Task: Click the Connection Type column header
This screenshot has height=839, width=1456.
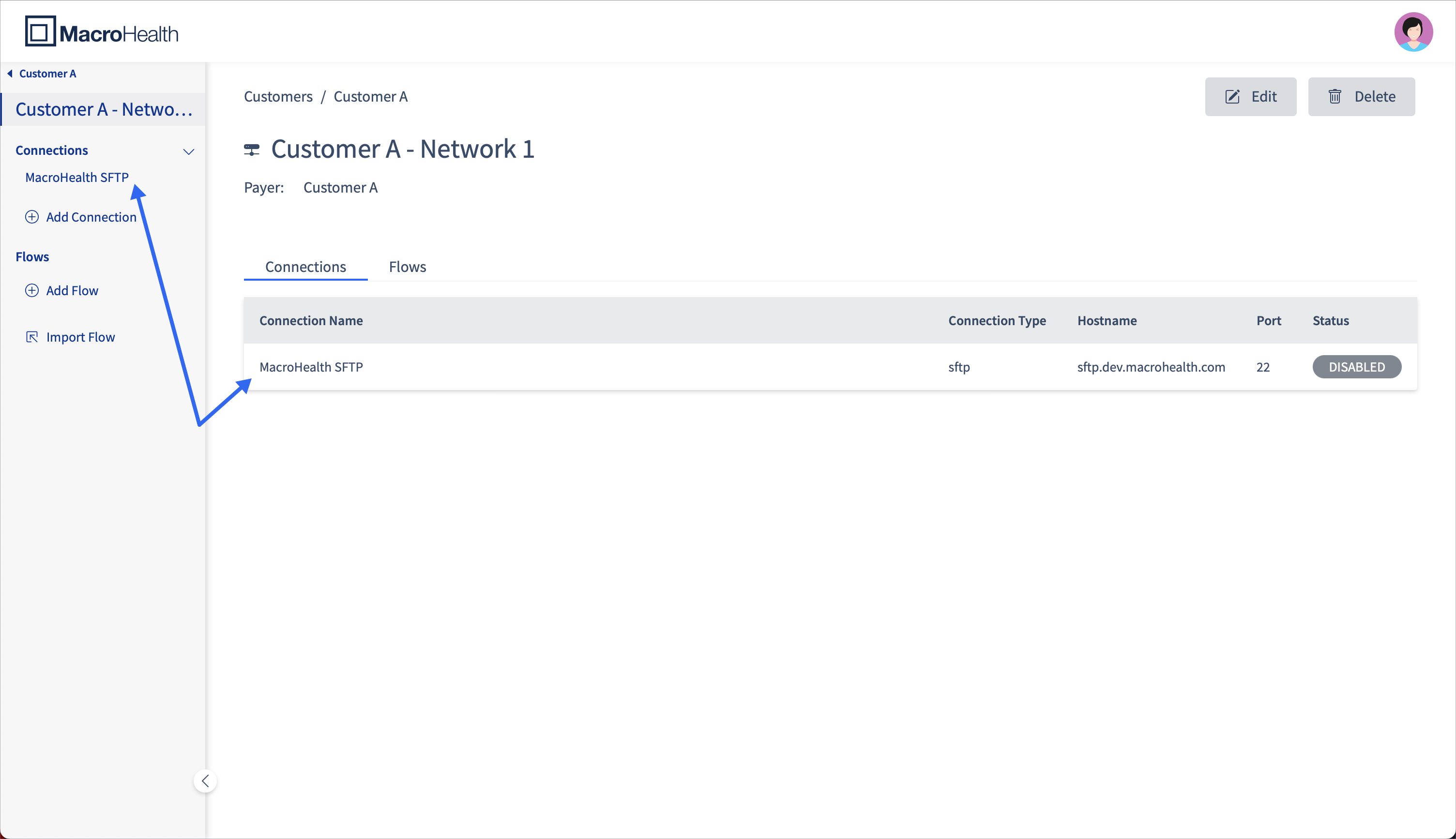Action: [997, 321]
